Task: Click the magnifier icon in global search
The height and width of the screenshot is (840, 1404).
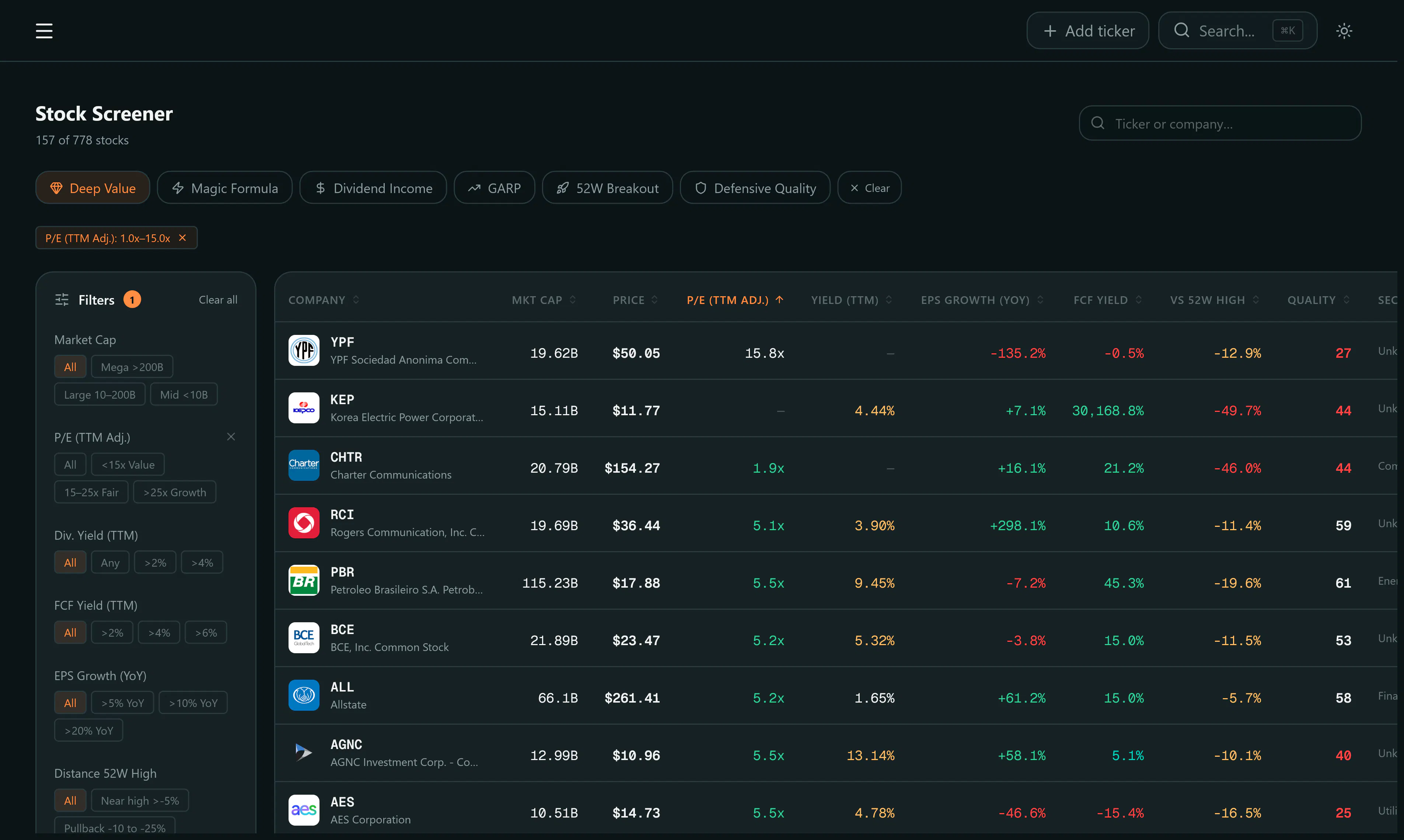Action: click(1181, 31)
